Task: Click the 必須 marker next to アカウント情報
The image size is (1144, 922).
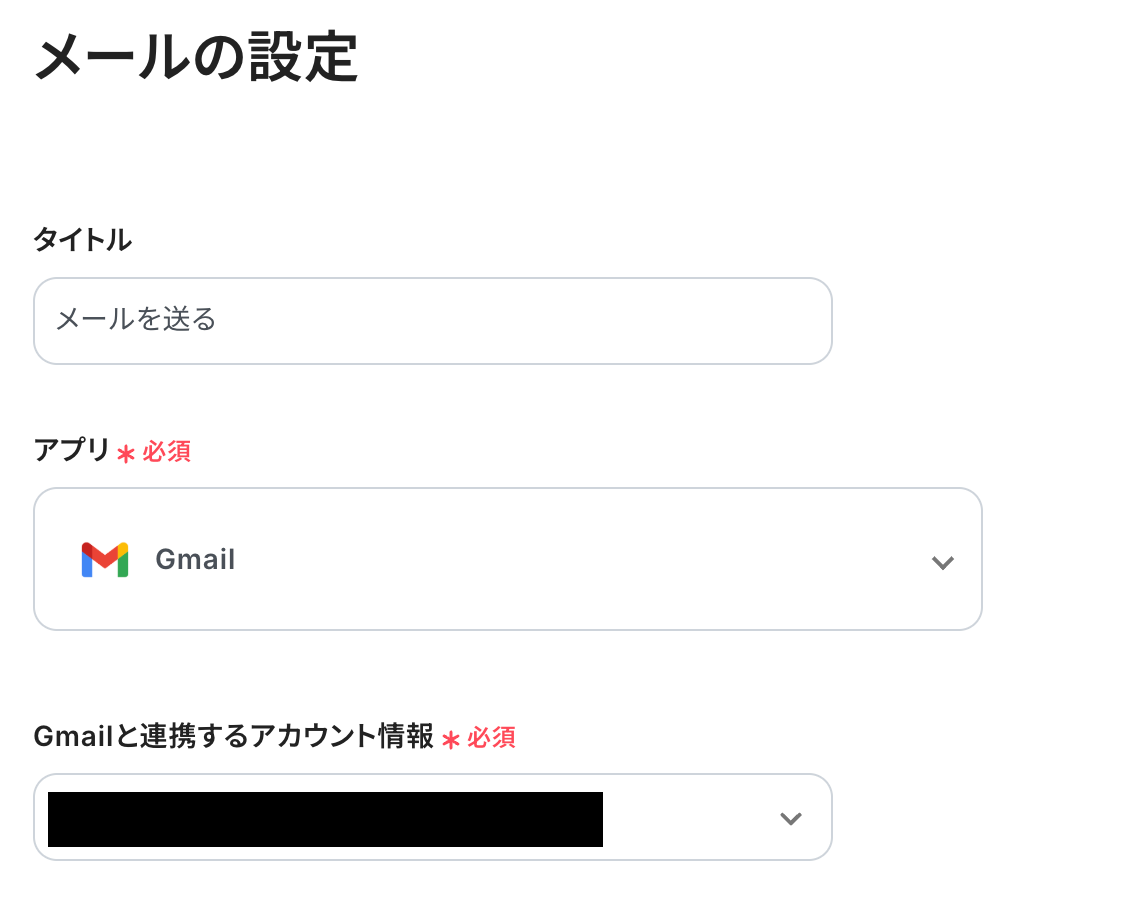Action: (x=491, y=739)
